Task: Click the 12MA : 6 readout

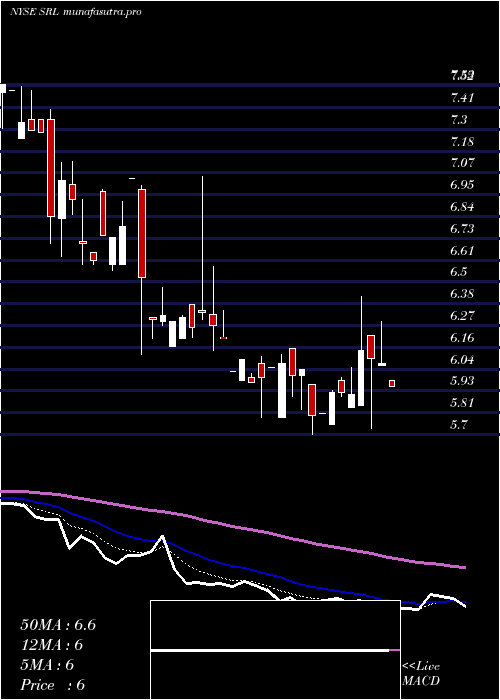Action: [52, 645]
